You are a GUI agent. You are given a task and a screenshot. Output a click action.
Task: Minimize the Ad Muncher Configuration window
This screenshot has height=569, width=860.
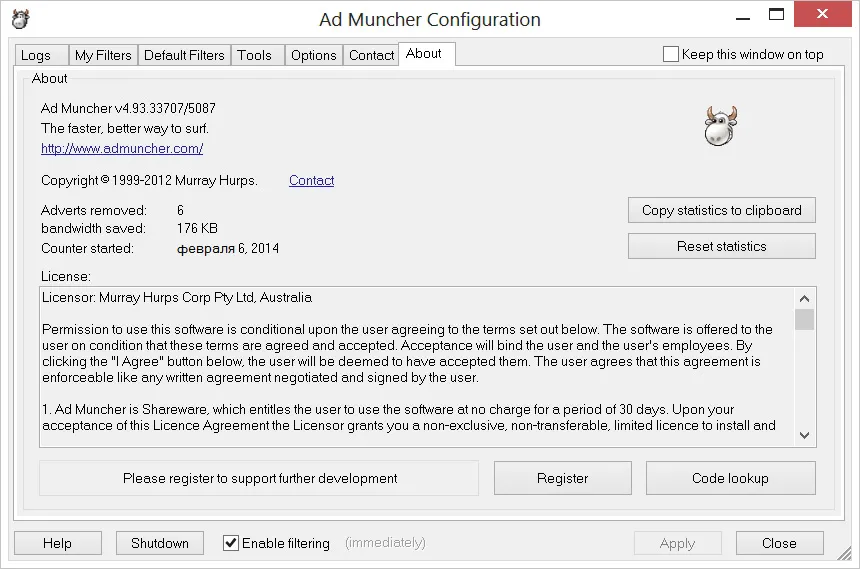pos(743,16)
